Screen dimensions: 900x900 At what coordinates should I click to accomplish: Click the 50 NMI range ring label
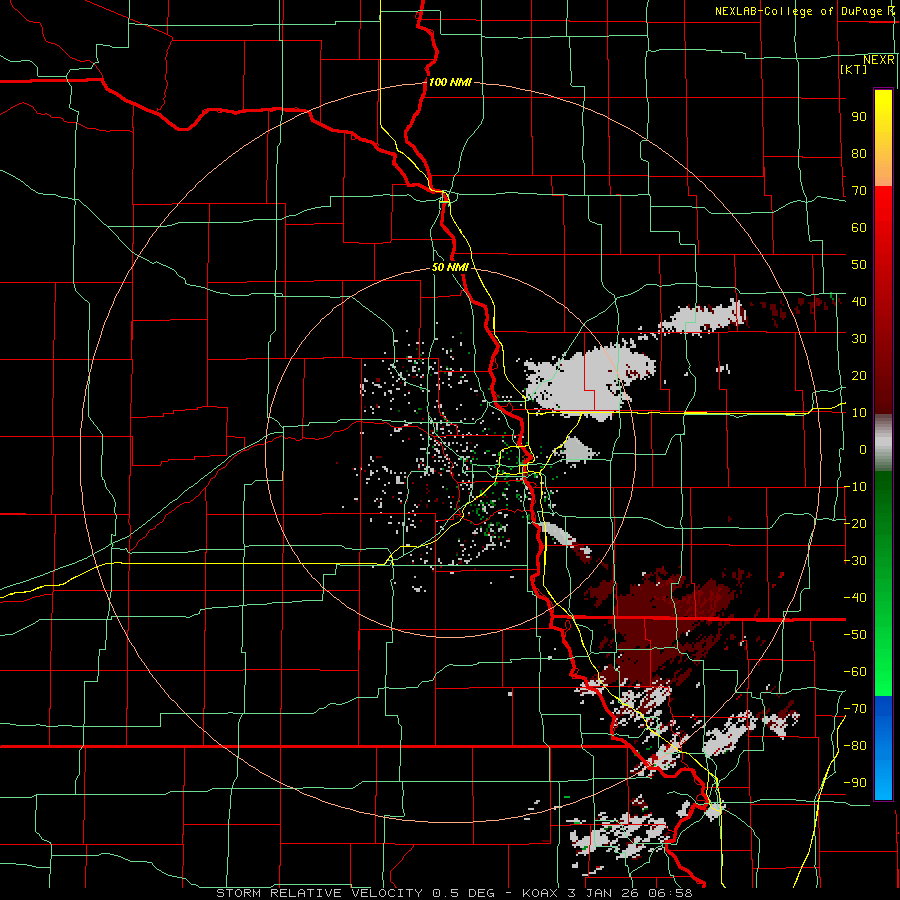click(450, 267)
